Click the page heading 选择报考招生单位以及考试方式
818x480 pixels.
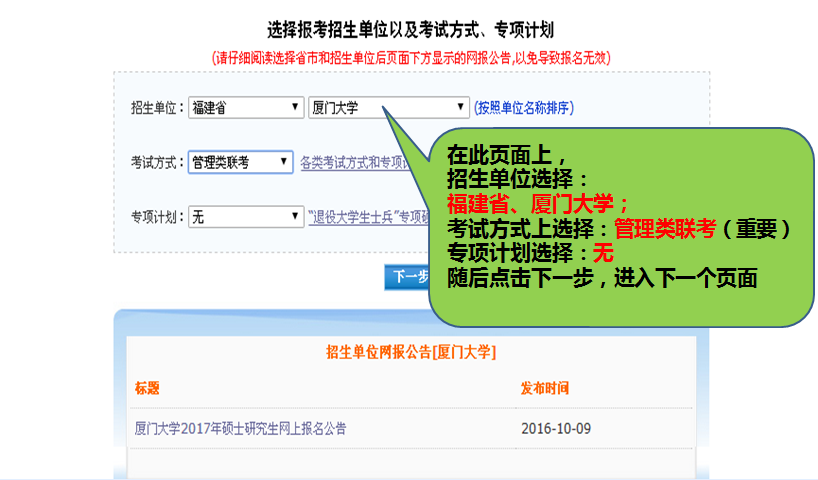click(x=410, y=34)
